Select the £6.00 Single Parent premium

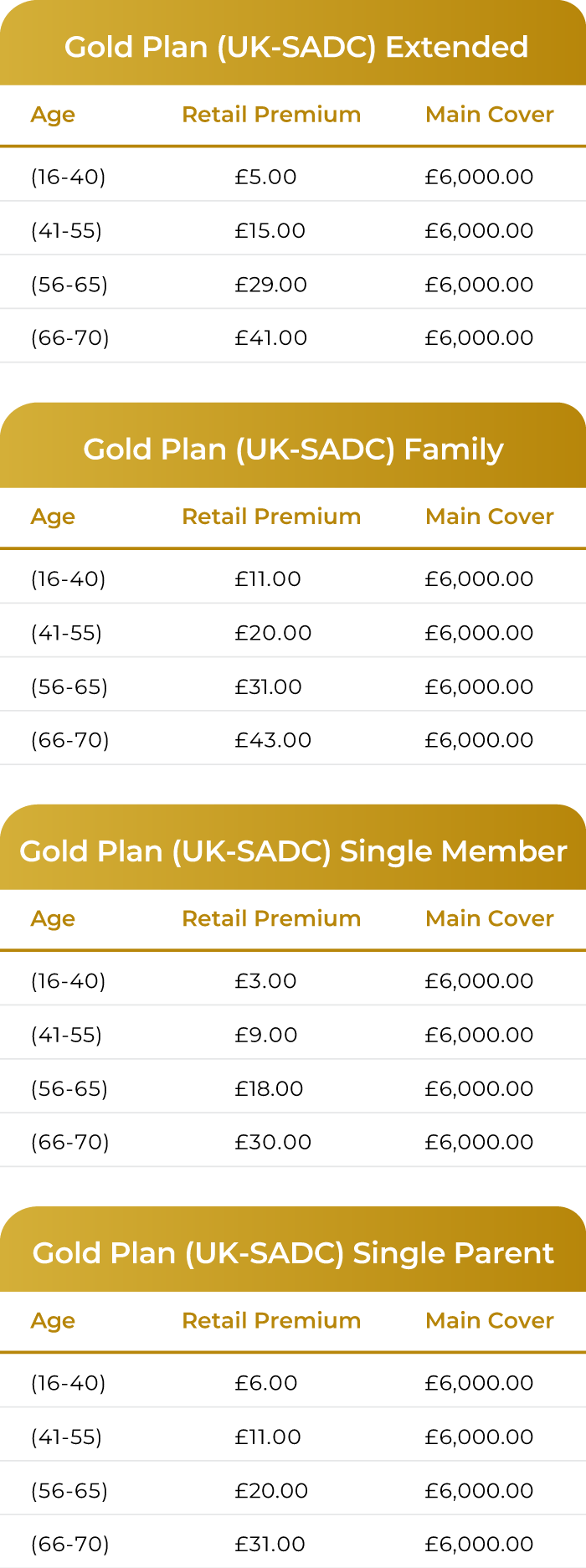click(265, 1383)
